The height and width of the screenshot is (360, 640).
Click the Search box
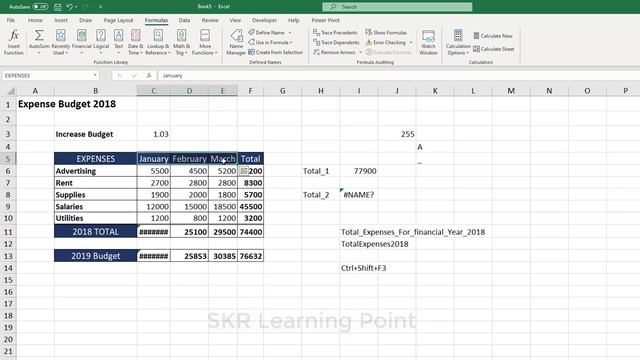pos(397,7)
